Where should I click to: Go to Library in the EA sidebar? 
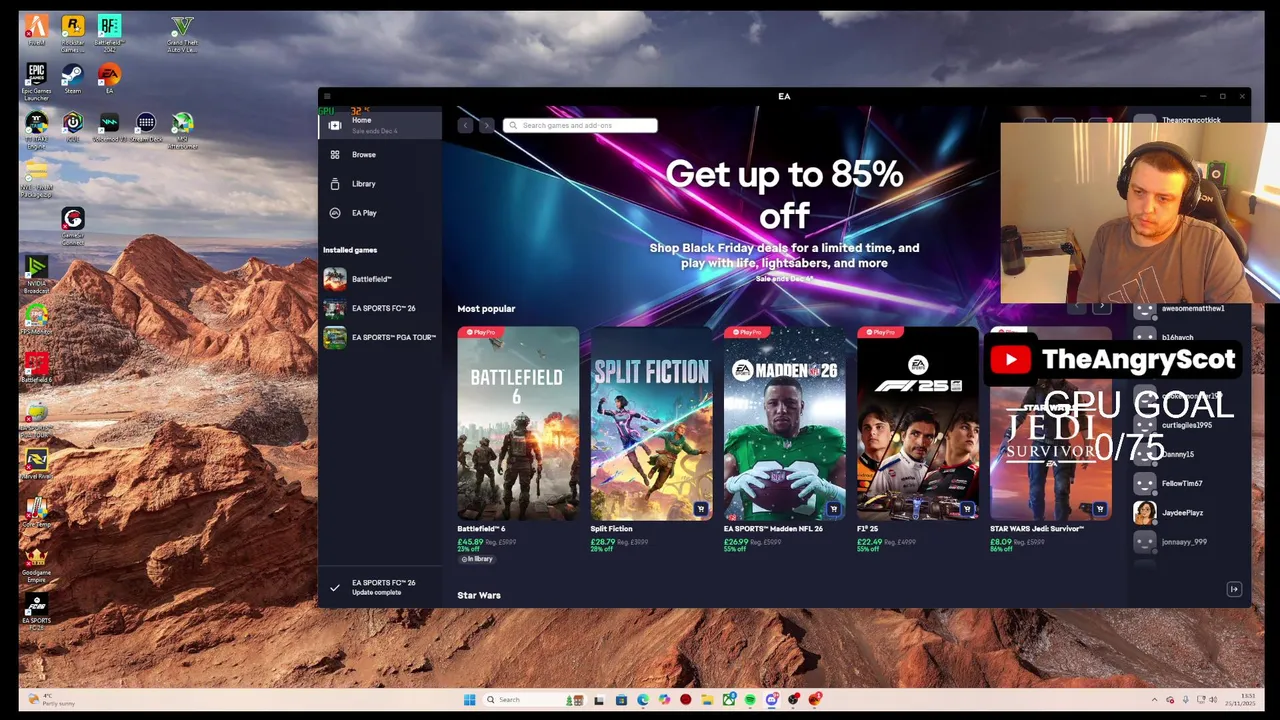click(x=380, y=183)
